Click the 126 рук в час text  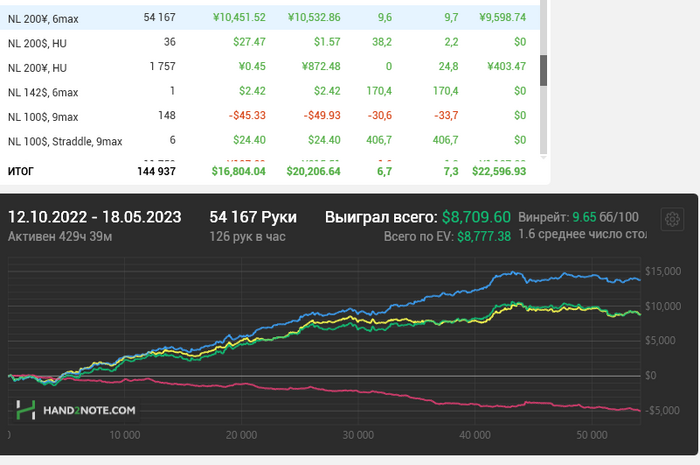247,237
